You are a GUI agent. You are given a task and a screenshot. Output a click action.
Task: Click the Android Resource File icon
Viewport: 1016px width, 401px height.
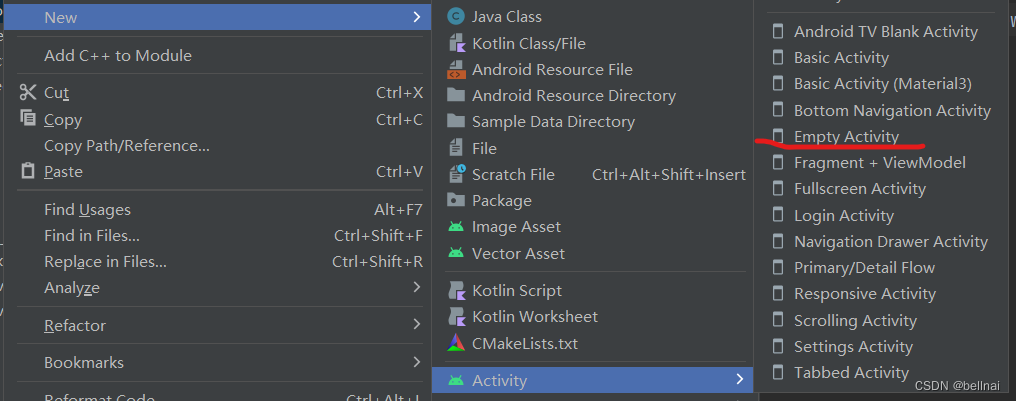456,70
